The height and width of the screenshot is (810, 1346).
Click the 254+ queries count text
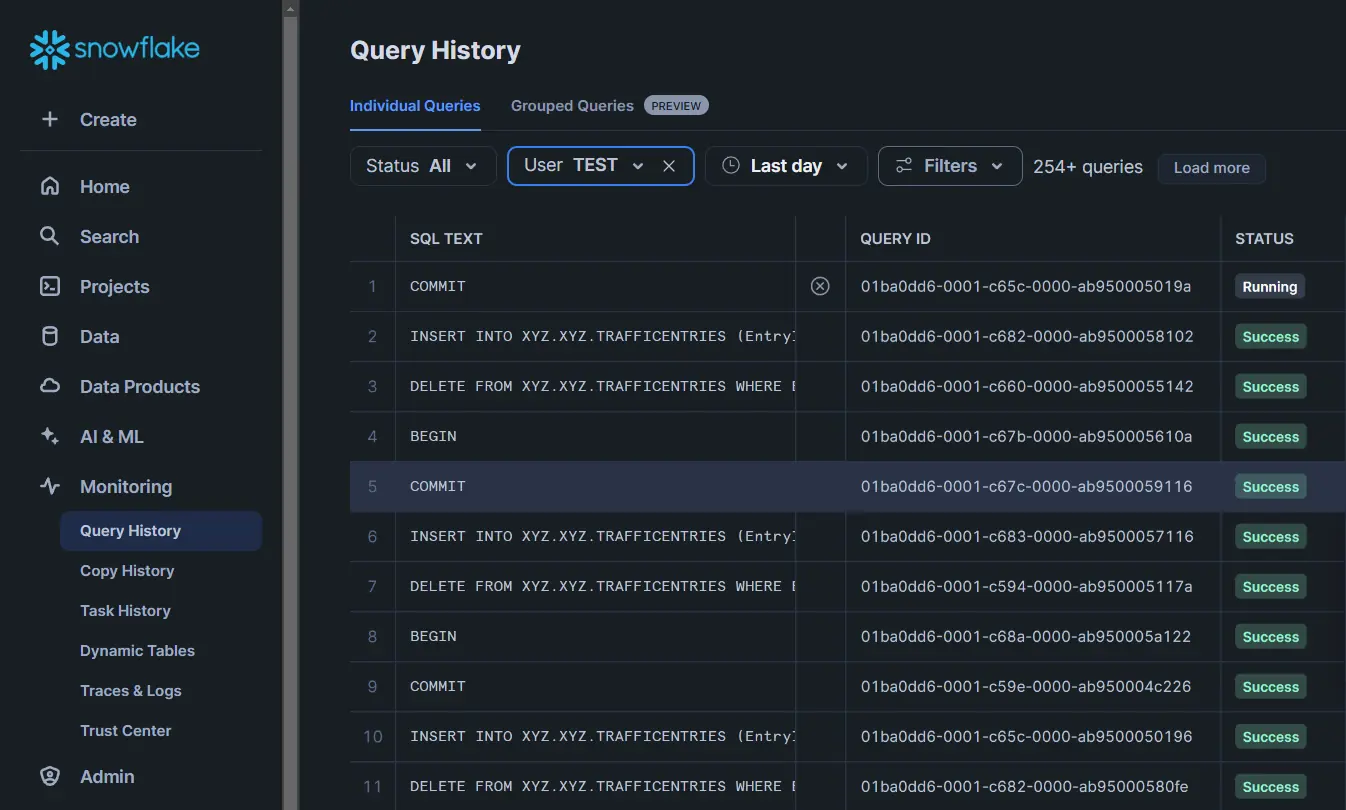click(x=1088, y=166)
